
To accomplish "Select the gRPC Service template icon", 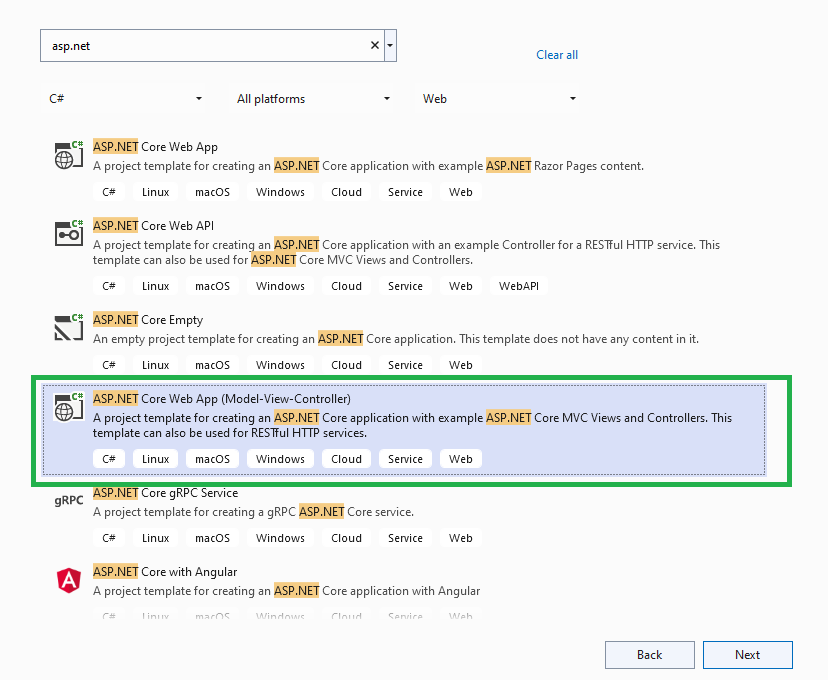I will (x=67, y=500).
